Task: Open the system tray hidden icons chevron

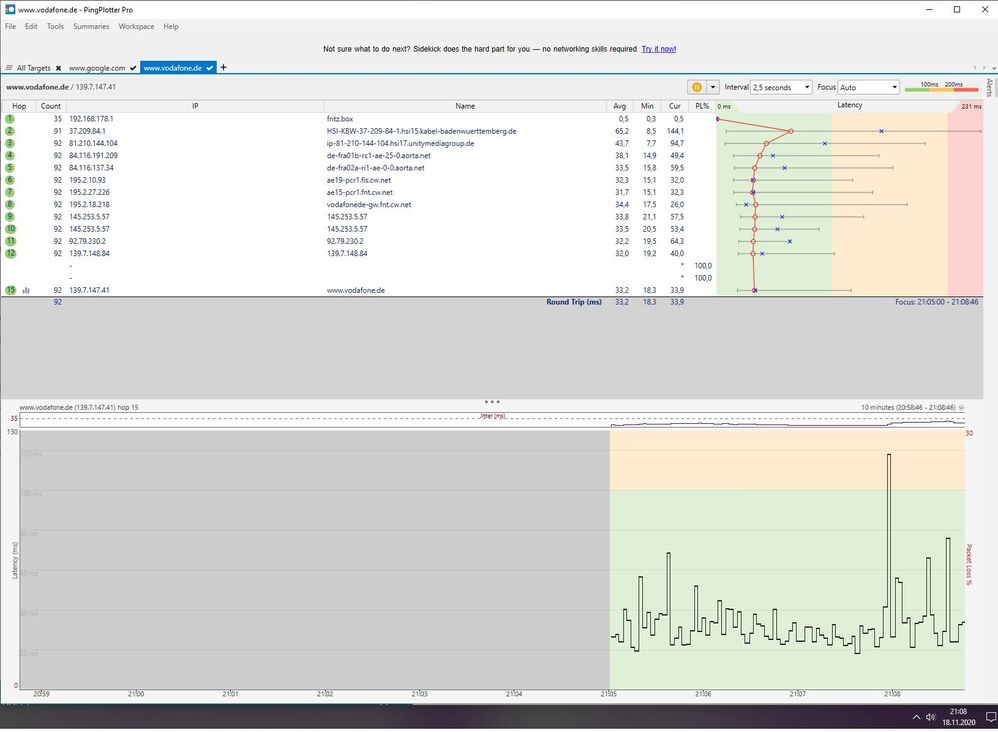Action: point(916,717)
